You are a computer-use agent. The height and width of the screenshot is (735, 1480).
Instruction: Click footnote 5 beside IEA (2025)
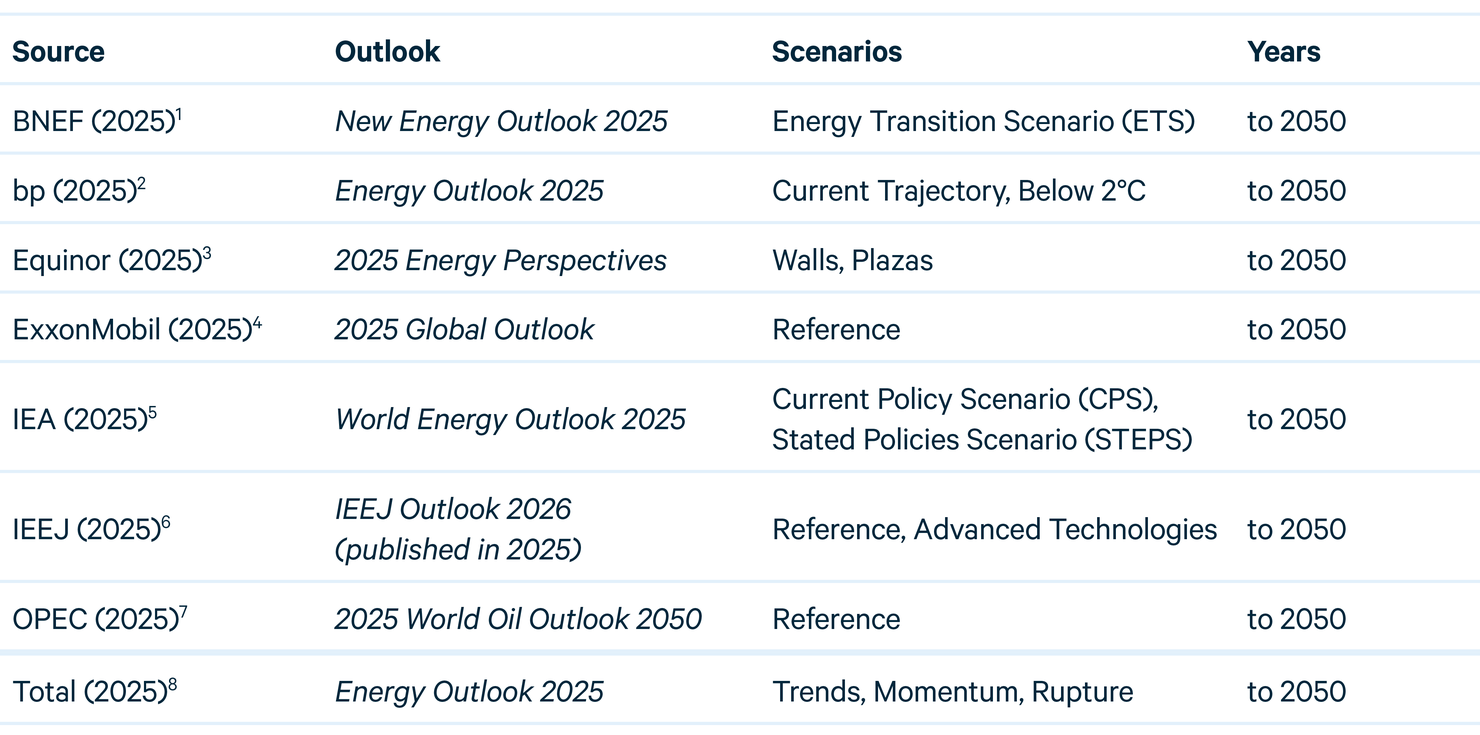(153, 412)
